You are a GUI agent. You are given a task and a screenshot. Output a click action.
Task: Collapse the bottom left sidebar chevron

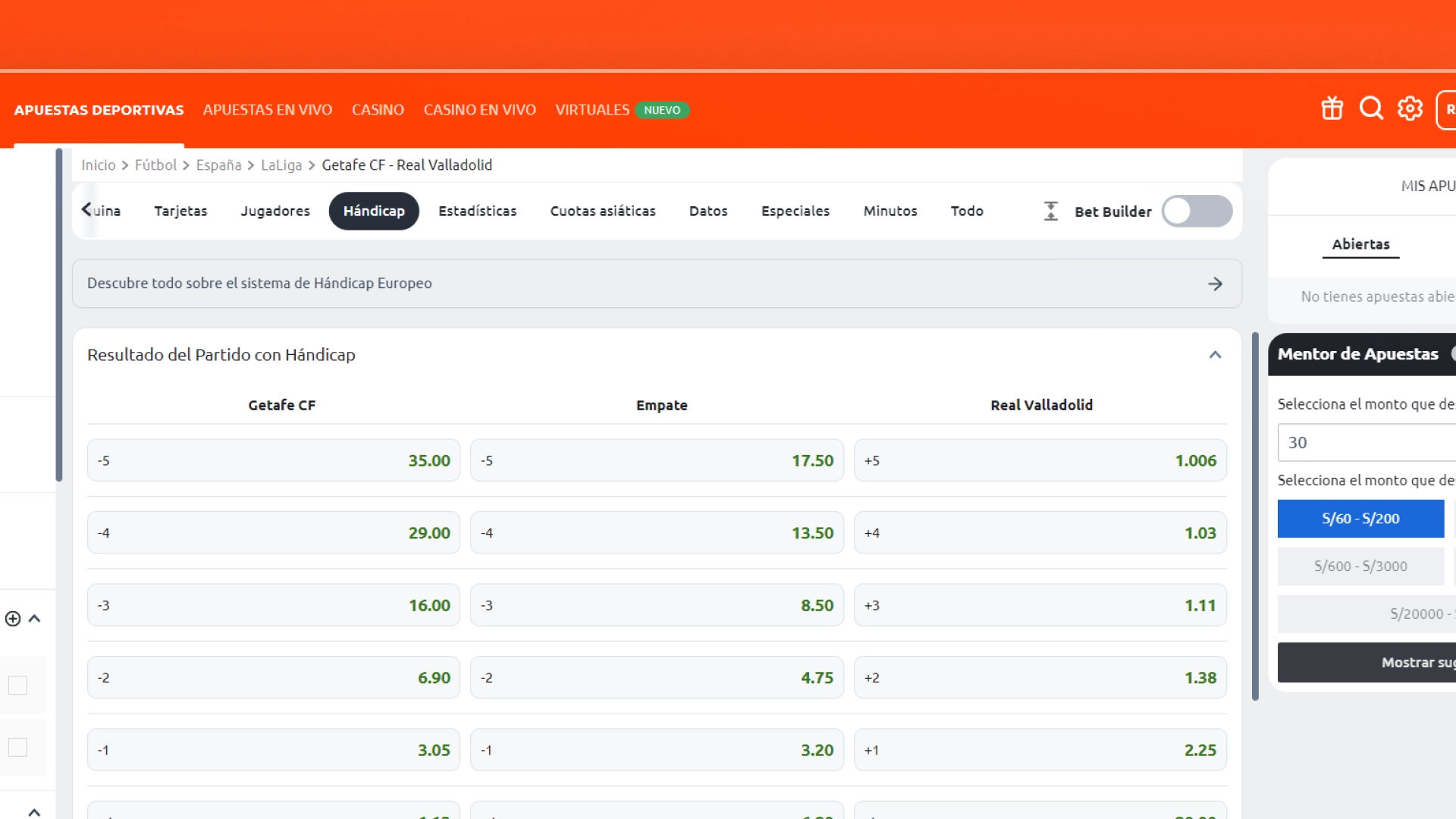point(34,812)
